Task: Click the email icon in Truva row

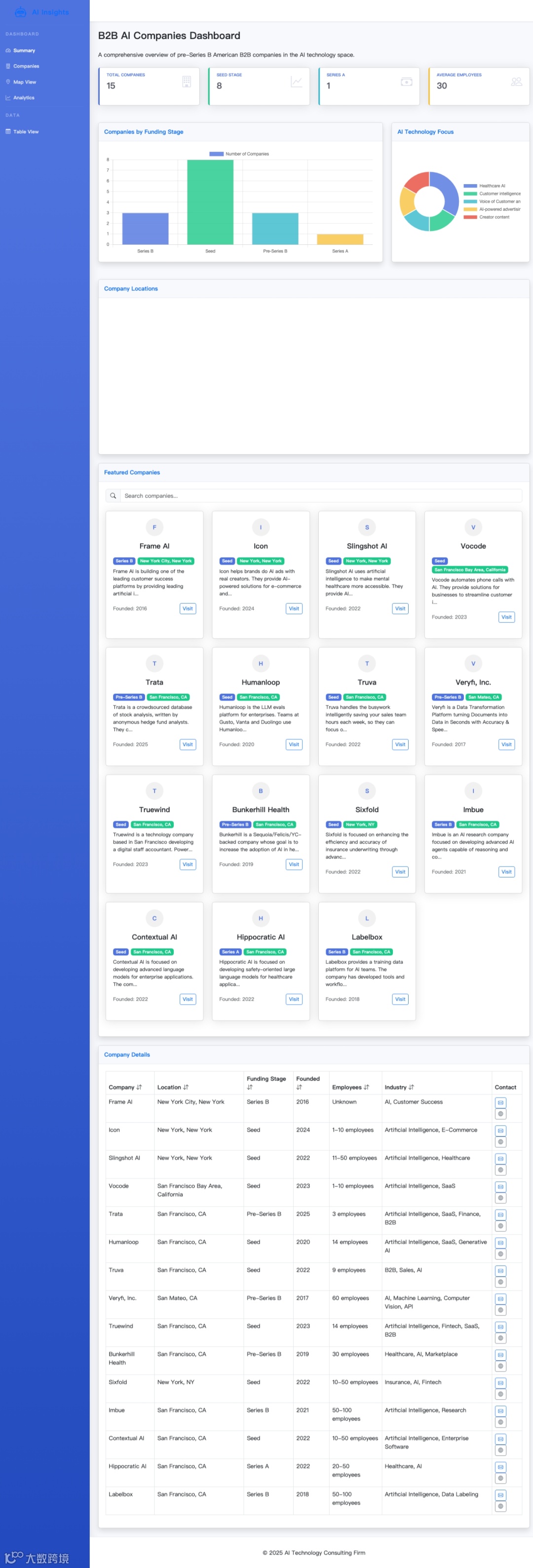Action: pyautogui.click(x=501, y=1271)
